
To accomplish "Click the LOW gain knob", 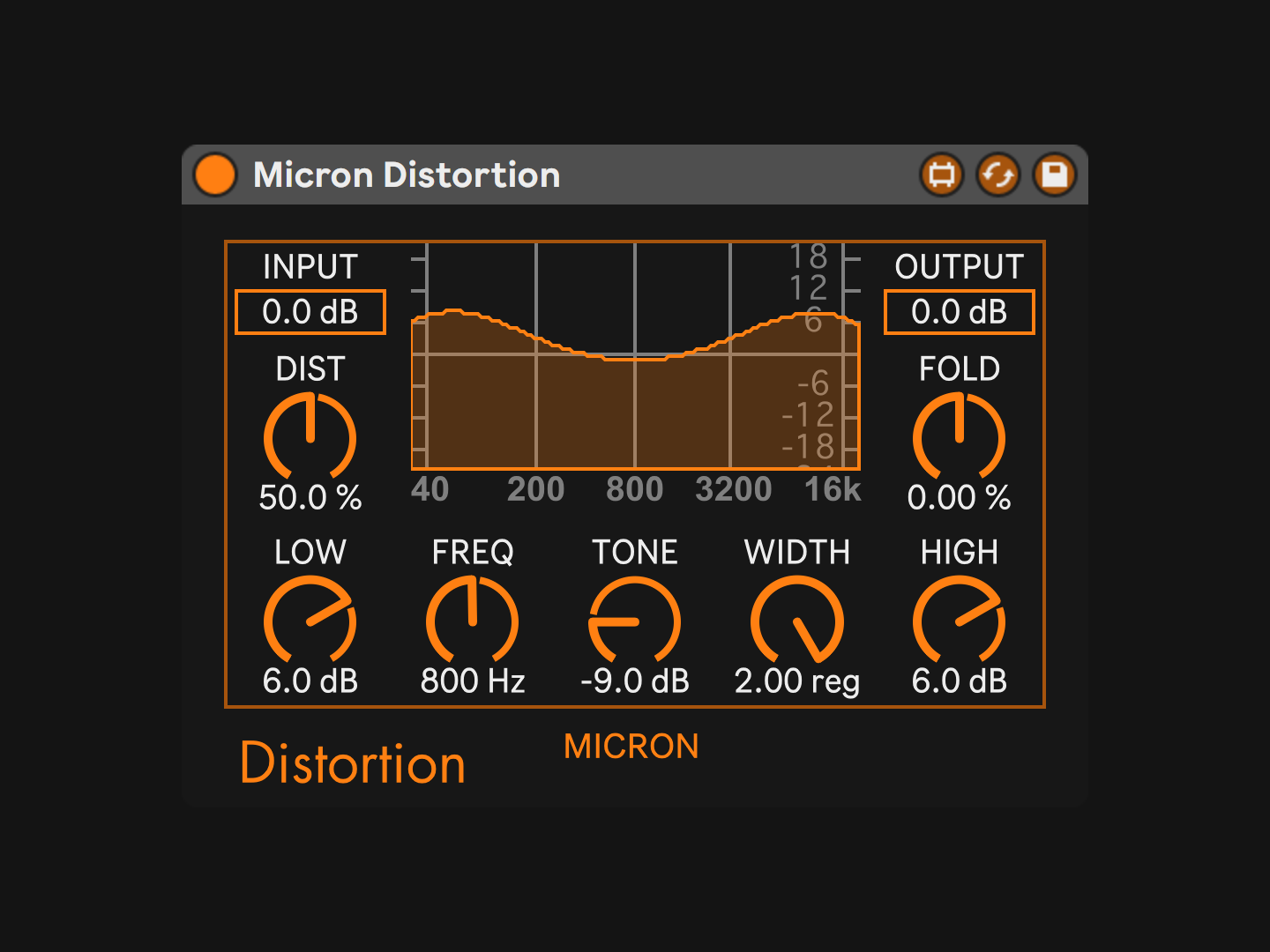I will 310,621.
